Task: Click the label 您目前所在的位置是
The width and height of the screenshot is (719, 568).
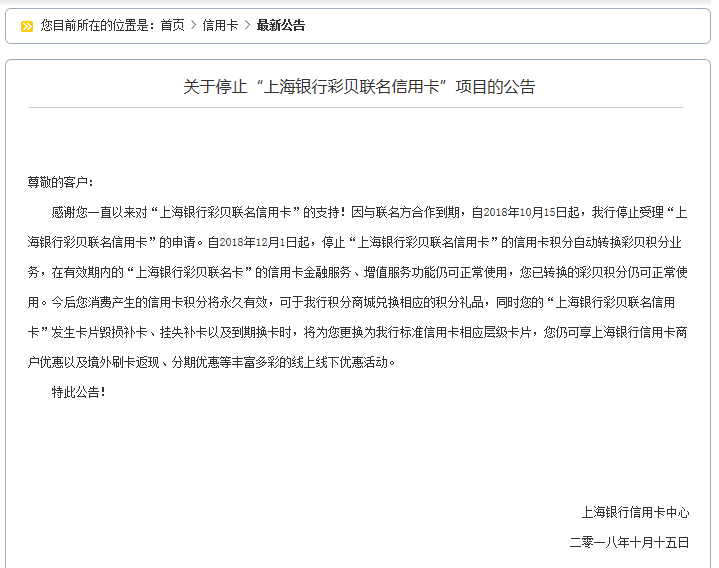Action: pyautogui.click(x=97, y=26)
